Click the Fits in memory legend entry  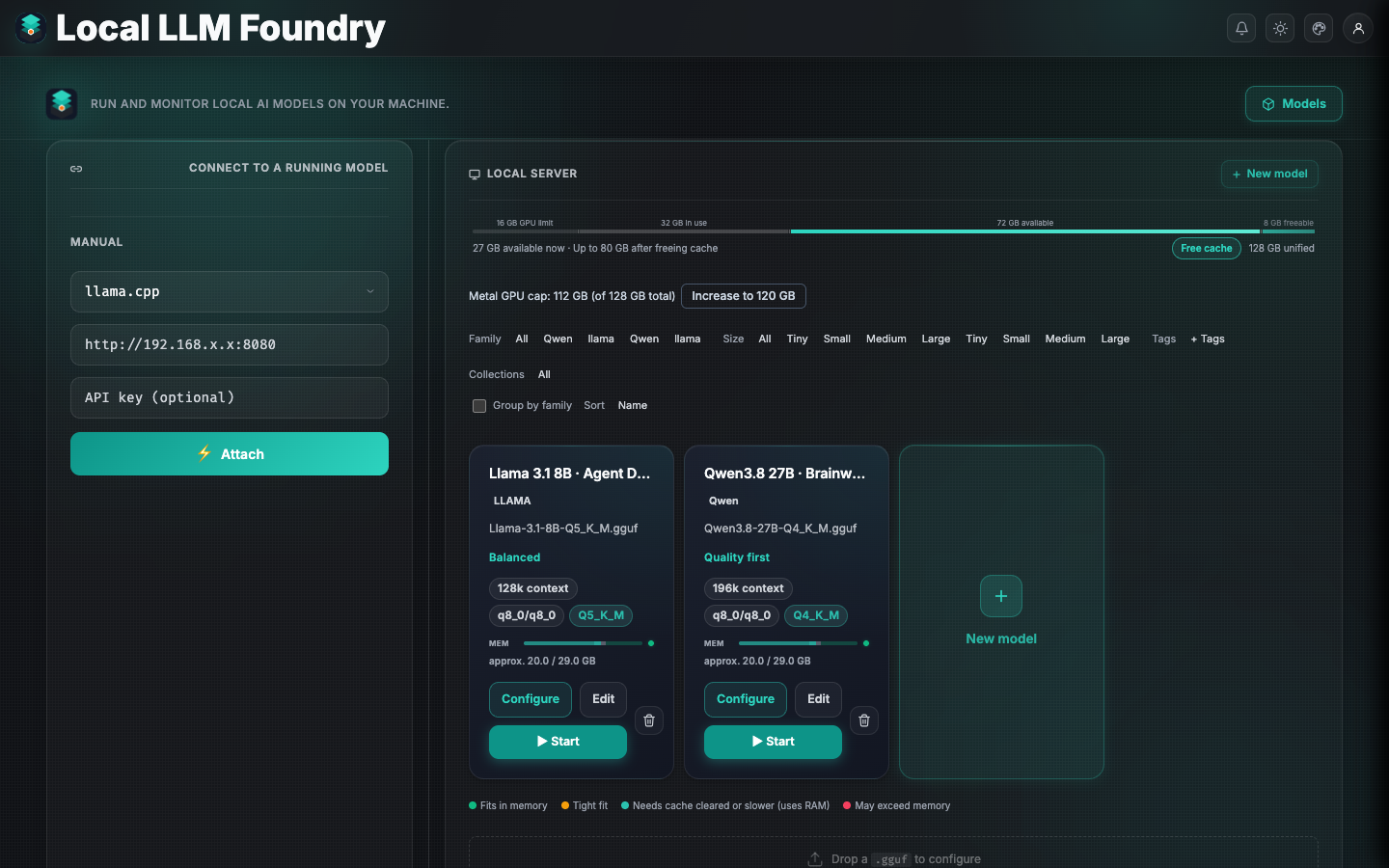[x=507, y=805]
